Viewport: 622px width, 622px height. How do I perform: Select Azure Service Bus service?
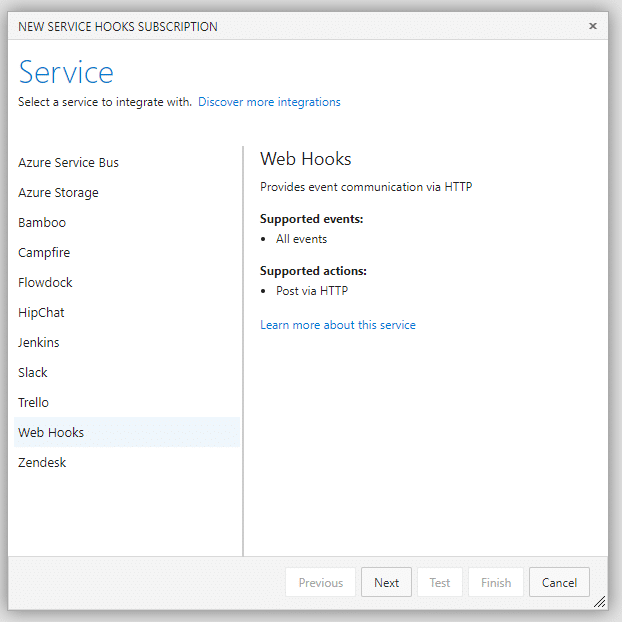click(x=127, y=163)
